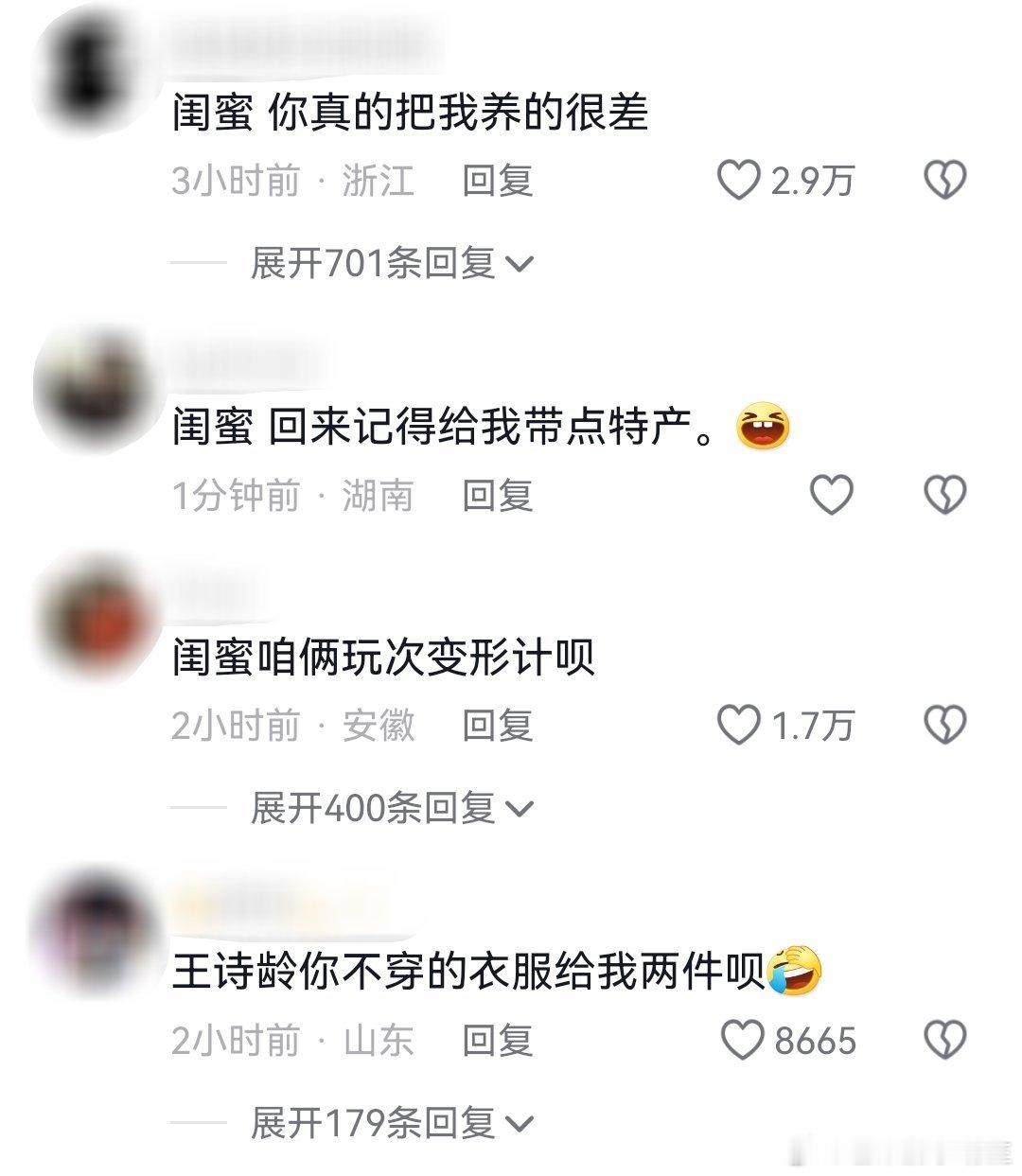This screenshot has width=1022, height=1176.
Task: Dislike the 浙江 comment with broken heart
Action: pyautogui.click(x=944, y=180)
